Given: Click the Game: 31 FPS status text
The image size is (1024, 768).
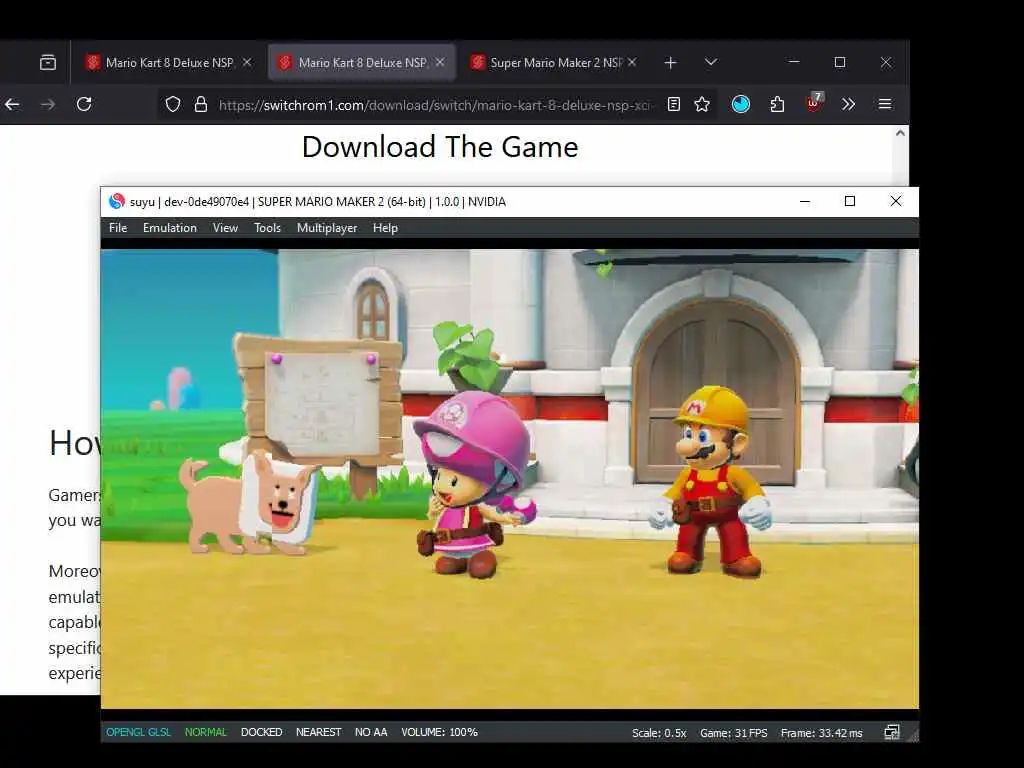Looking at the screenshot, I should [733, 733].
